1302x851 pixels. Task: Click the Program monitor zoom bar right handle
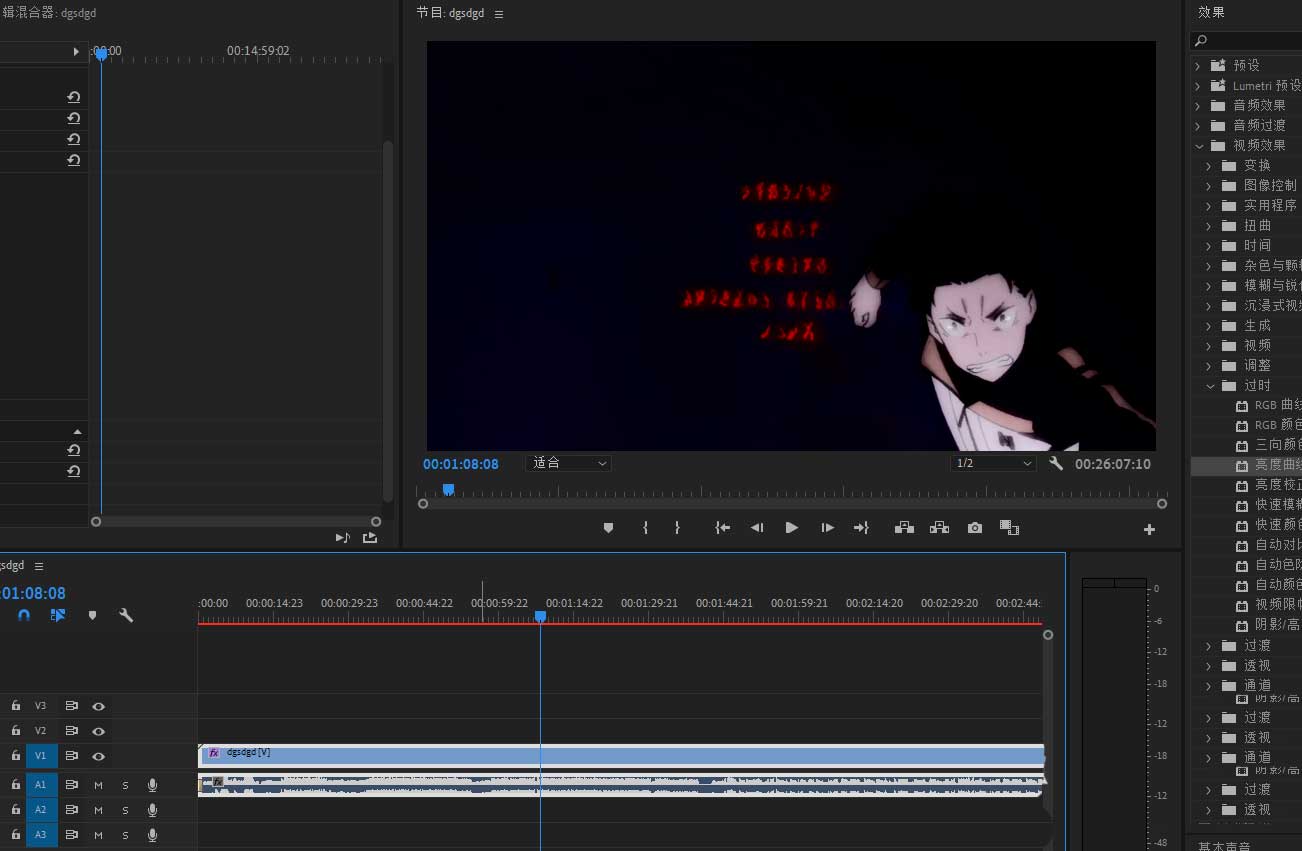pyautogui.click(x=1162, y=504)
